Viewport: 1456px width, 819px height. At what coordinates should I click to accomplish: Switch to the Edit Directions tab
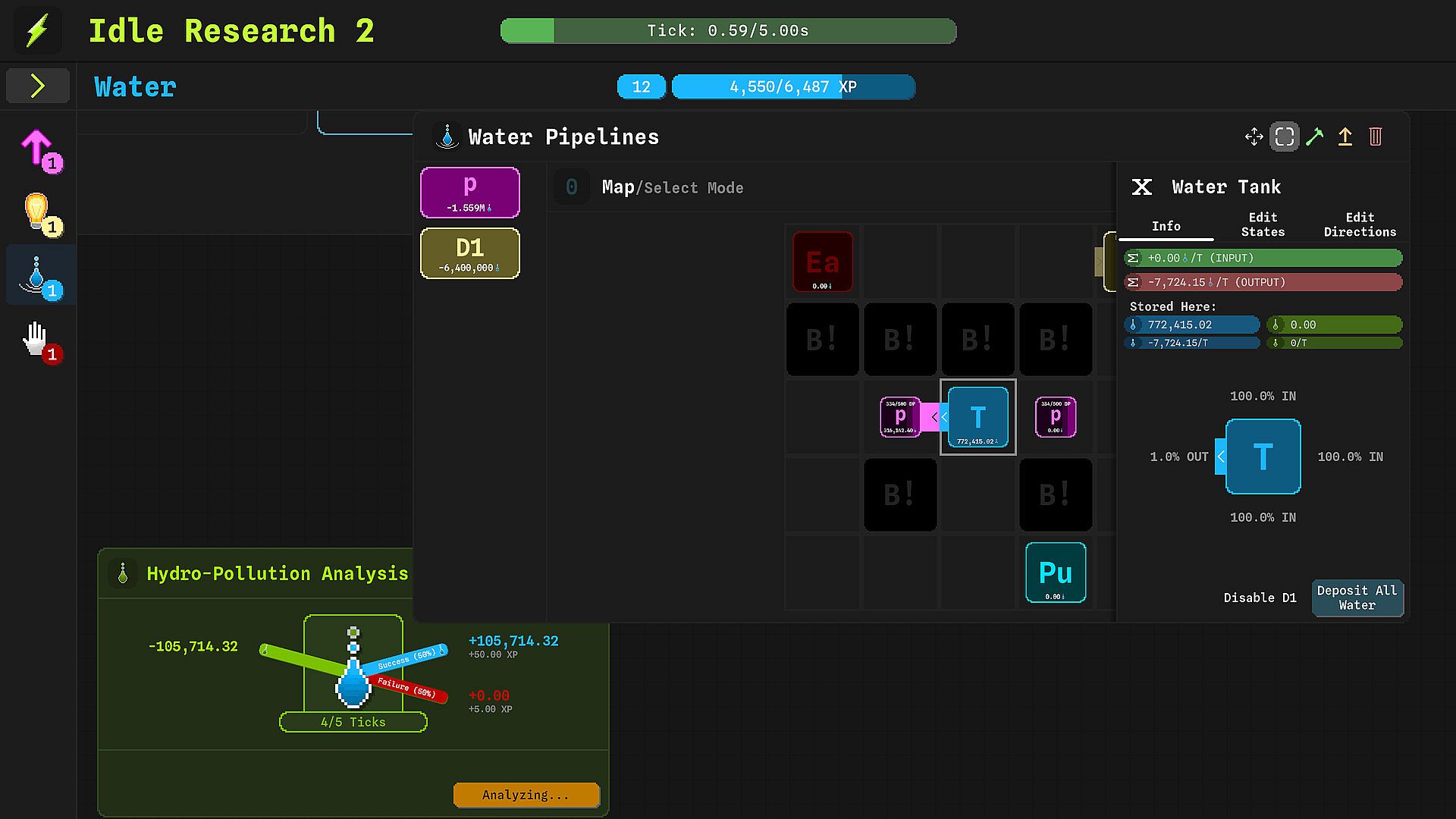tap(1360, 224)
